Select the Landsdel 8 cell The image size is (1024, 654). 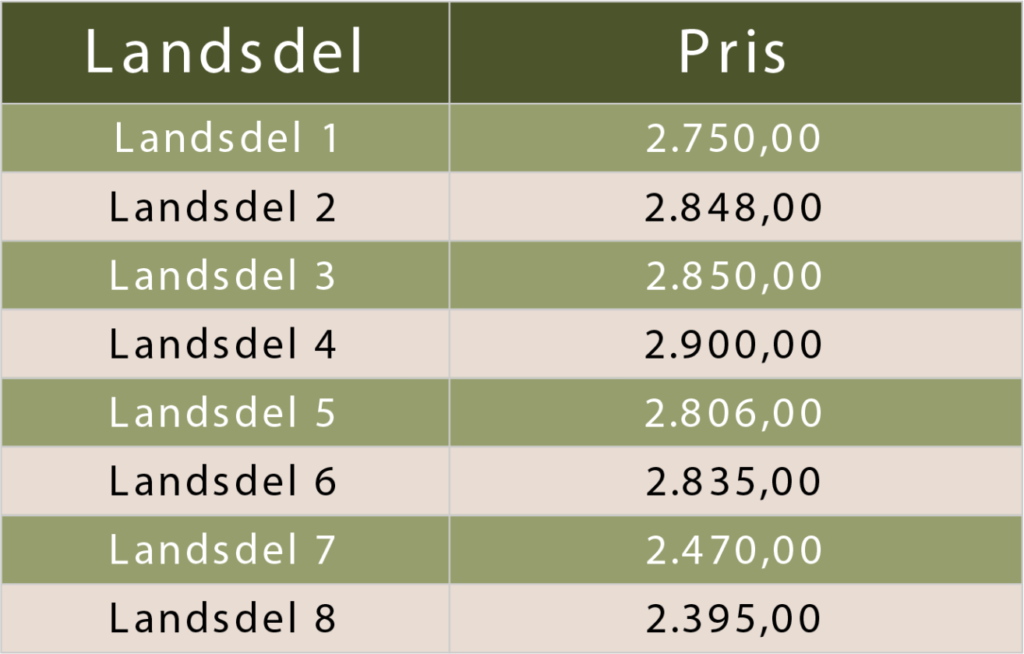click(x=224, y=618)
